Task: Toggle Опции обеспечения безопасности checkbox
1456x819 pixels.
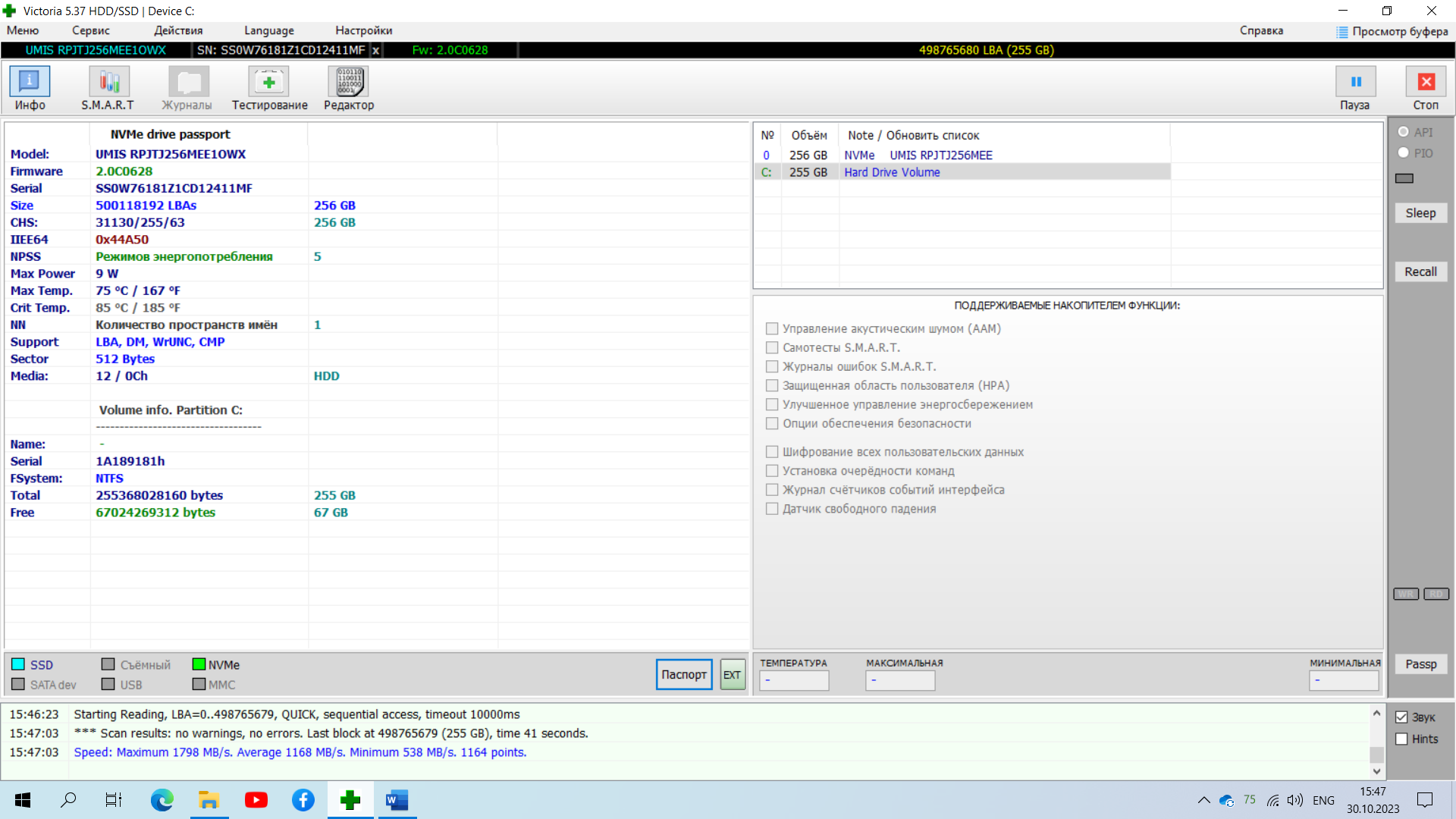Action: tap(772, 423)
